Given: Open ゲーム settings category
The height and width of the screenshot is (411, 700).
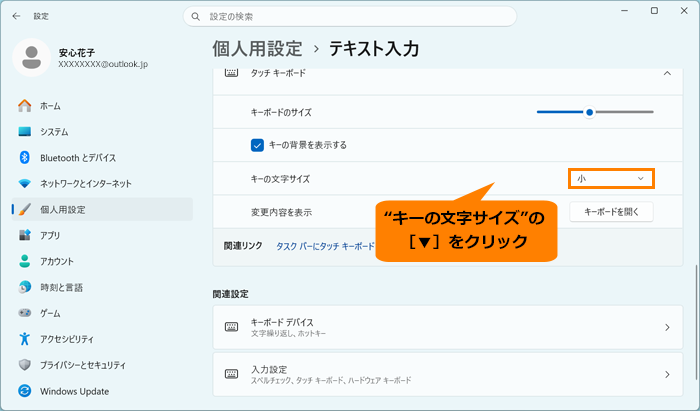Looking at the screenshot, I should (x=102, y=313).
